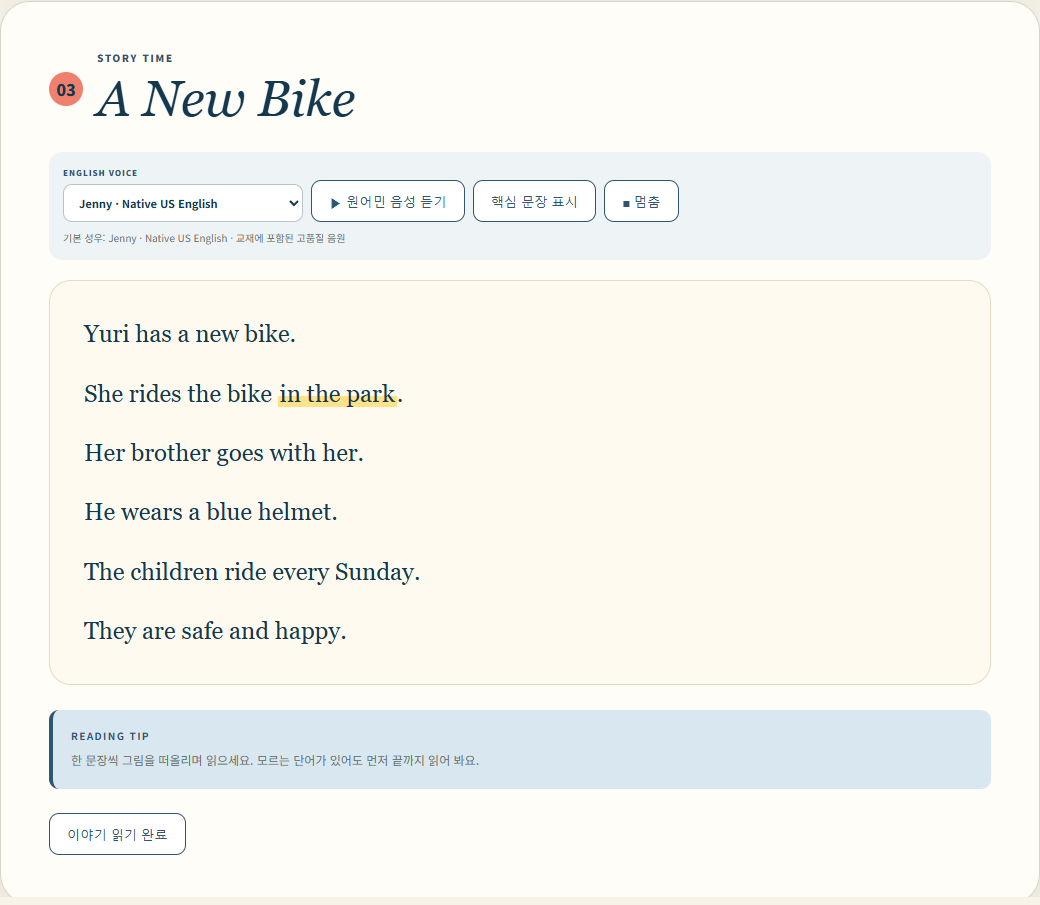Click the 핵심 문장 표시 button
The width and height of the screenshot is (1040, 905).
point(534,201)
